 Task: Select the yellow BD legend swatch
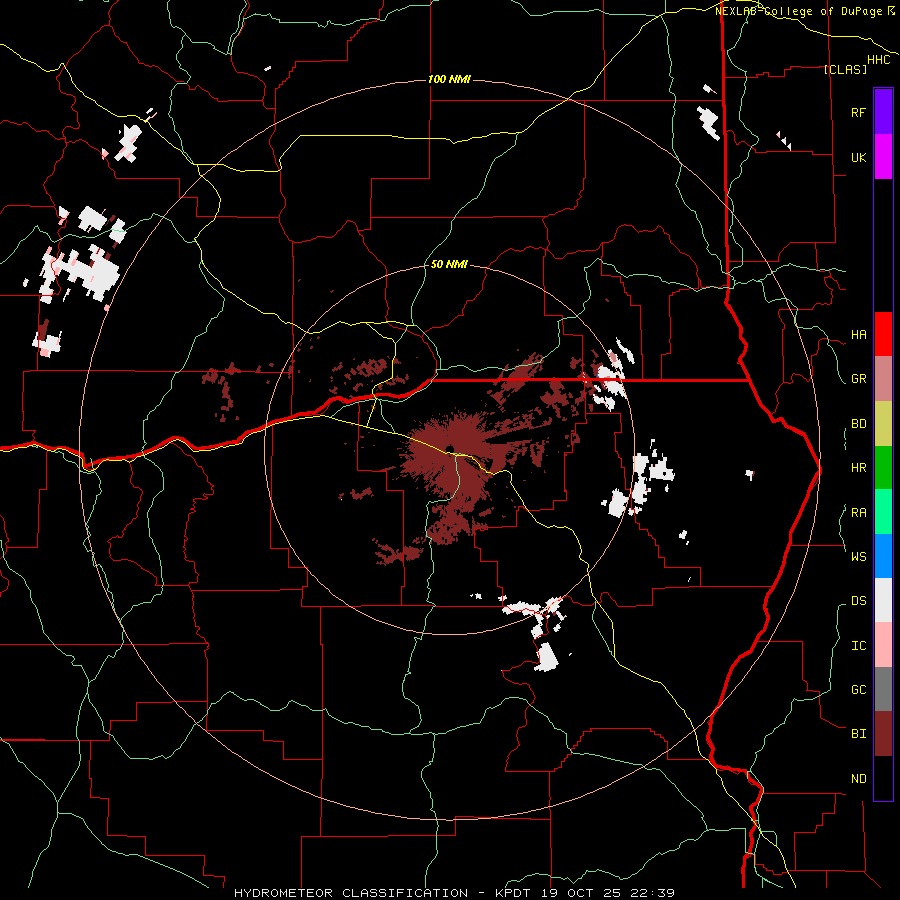point(883,423)
